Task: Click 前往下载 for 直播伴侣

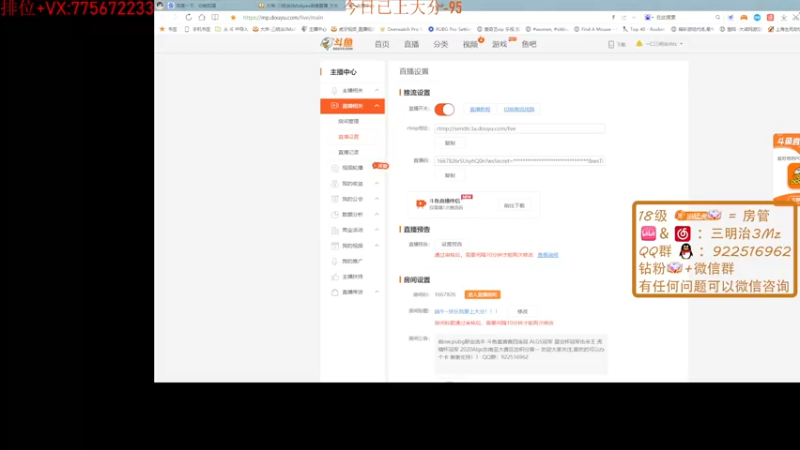Action: 514,206
